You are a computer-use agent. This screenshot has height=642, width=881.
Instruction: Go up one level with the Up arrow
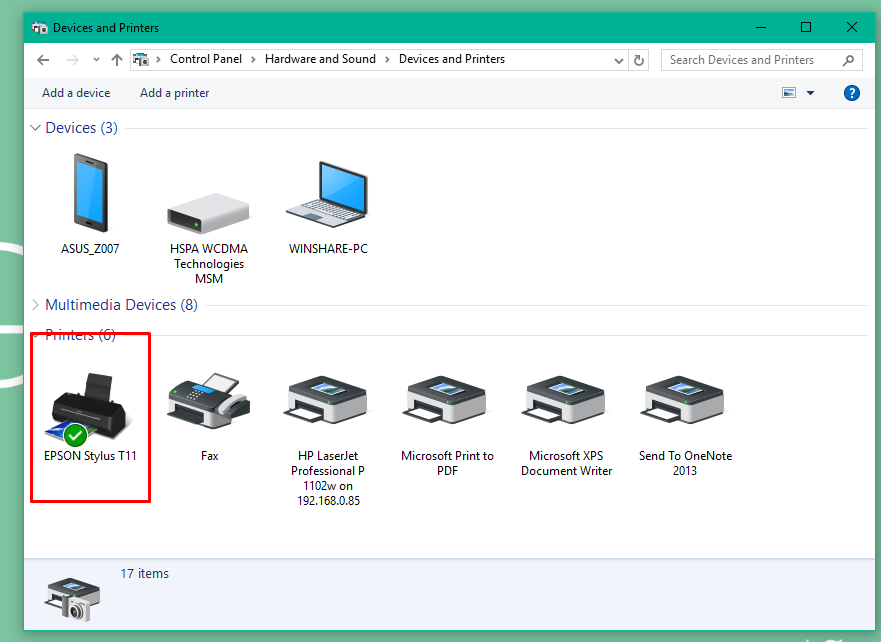116,60
